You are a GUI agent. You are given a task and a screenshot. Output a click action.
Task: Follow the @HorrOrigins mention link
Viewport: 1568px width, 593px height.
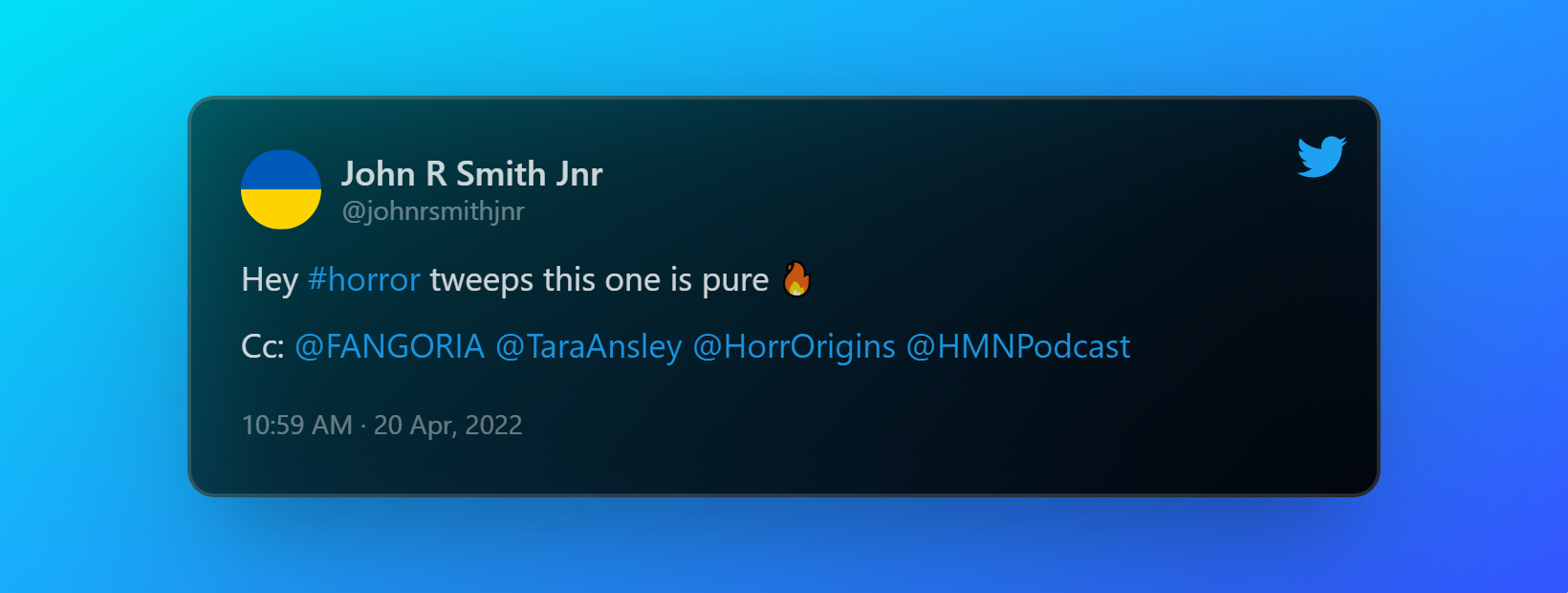(795, 346)
